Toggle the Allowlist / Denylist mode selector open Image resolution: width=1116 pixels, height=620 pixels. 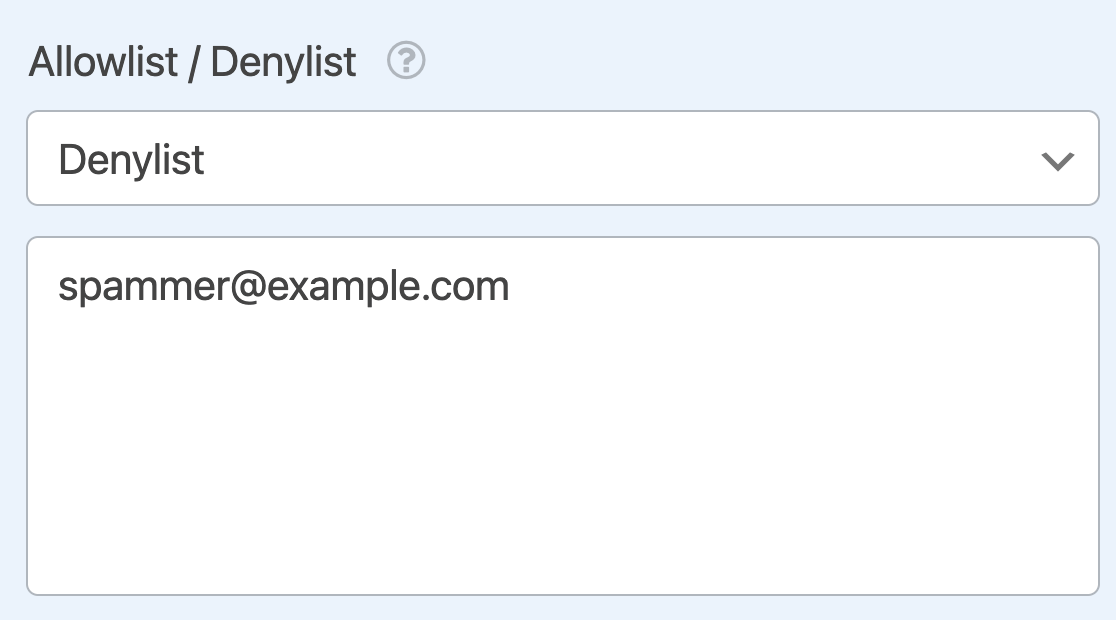point(563,158)
